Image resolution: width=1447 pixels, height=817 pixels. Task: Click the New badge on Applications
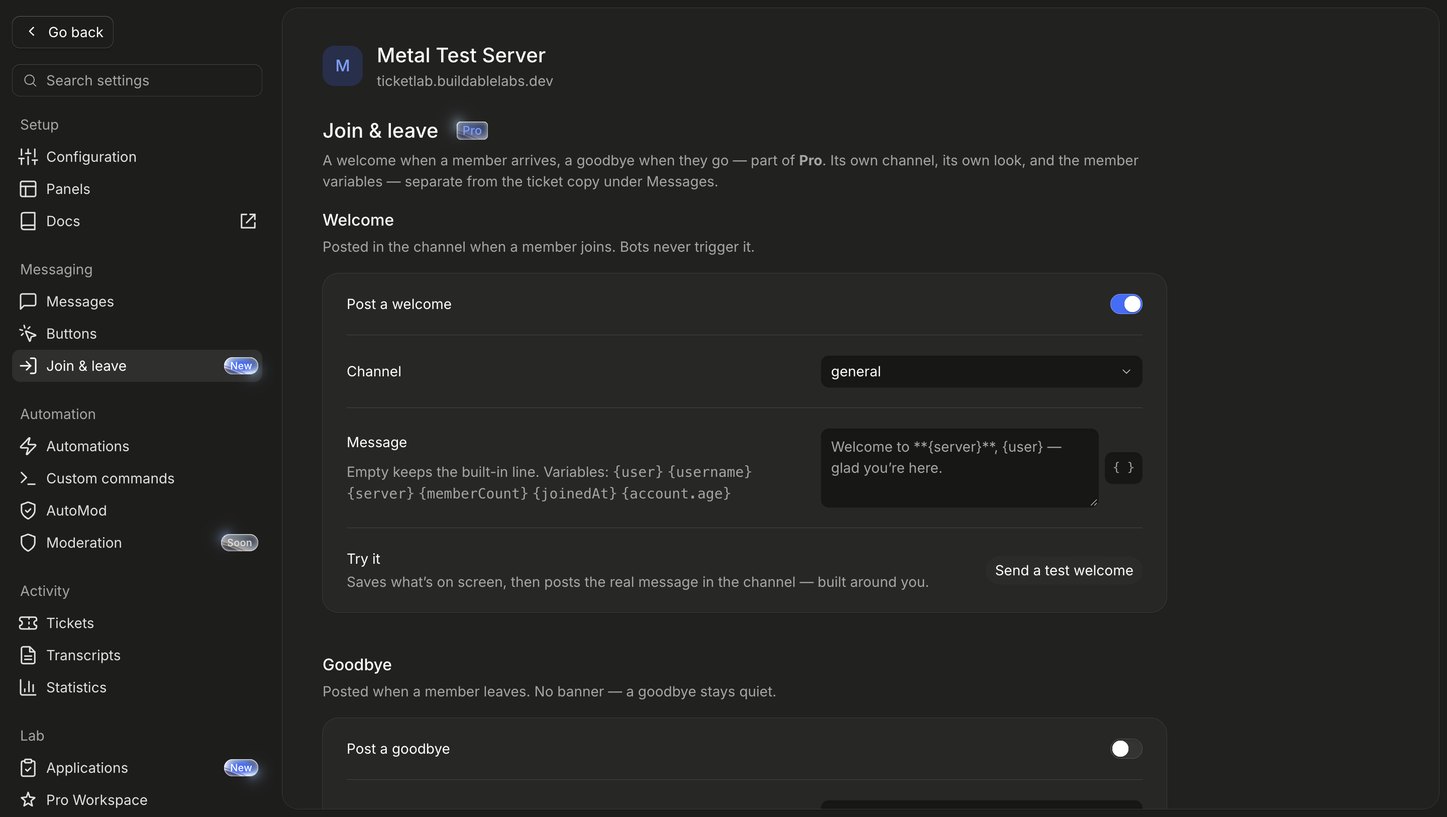(x=241, y=768)
